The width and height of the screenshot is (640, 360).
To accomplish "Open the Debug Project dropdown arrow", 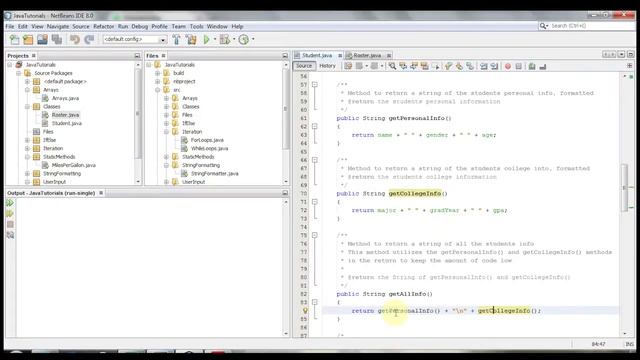I will 234,40.
